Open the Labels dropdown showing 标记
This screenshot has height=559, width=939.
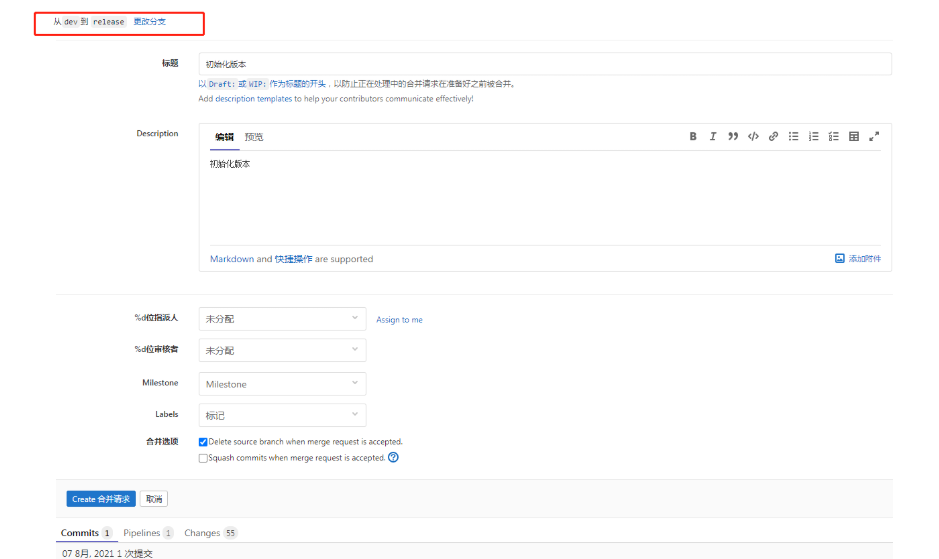pos(282,415)
